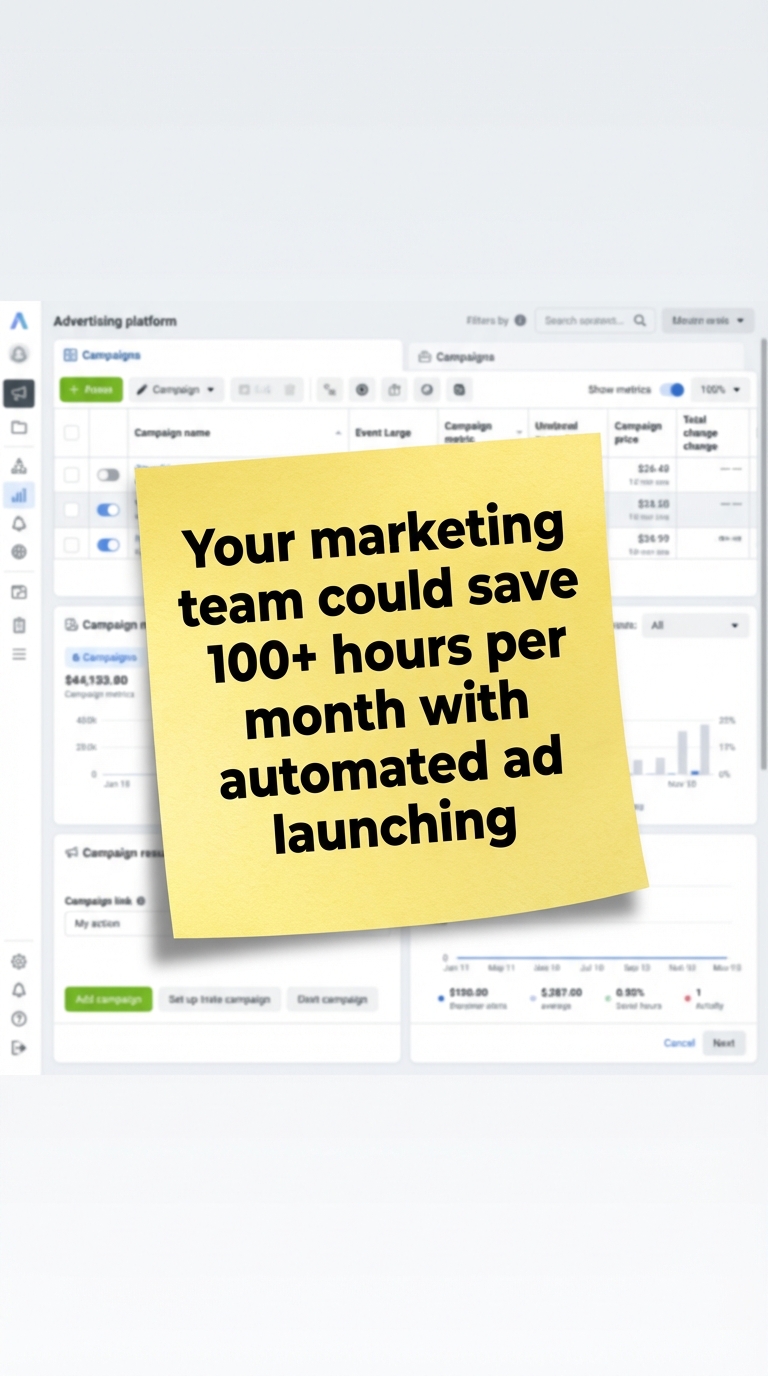
Task: Click the blue Campaigns chip above $44,133.80
Action: [102, 658]
